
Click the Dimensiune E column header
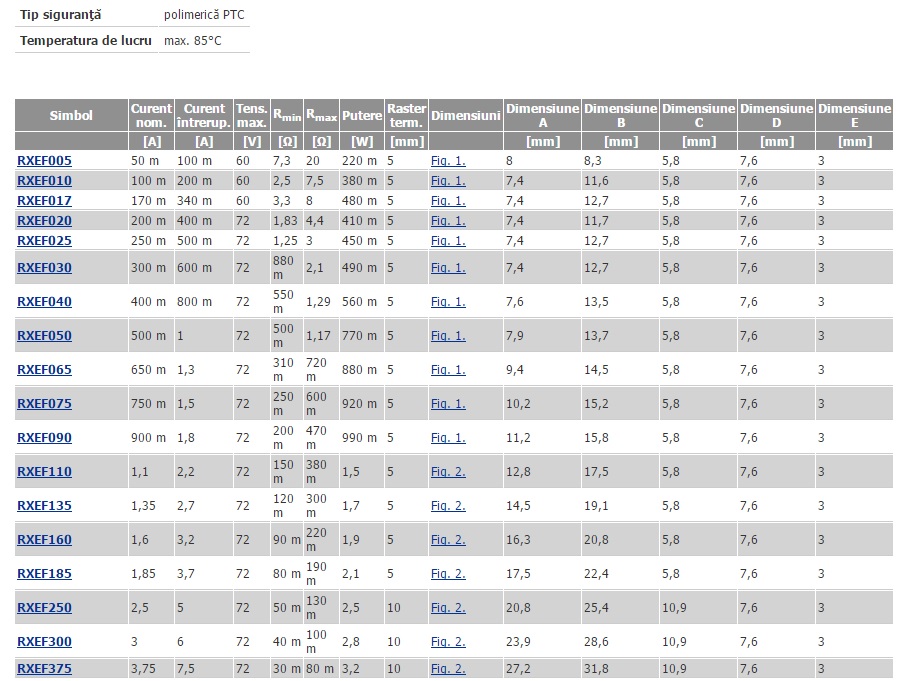pyautogui.click(x=854, y=116)
